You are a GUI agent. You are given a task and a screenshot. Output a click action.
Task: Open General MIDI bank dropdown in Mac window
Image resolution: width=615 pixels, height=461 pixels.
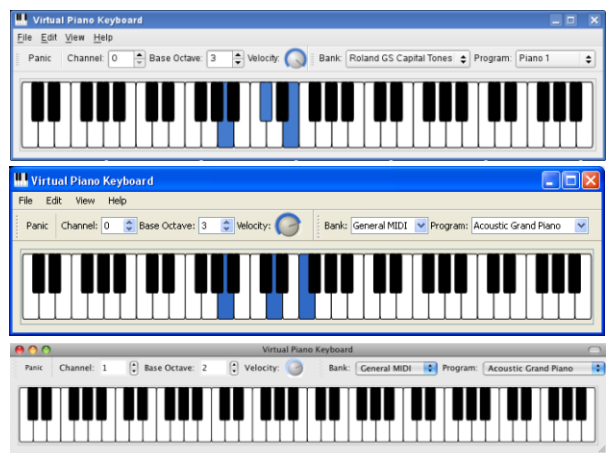396,368
